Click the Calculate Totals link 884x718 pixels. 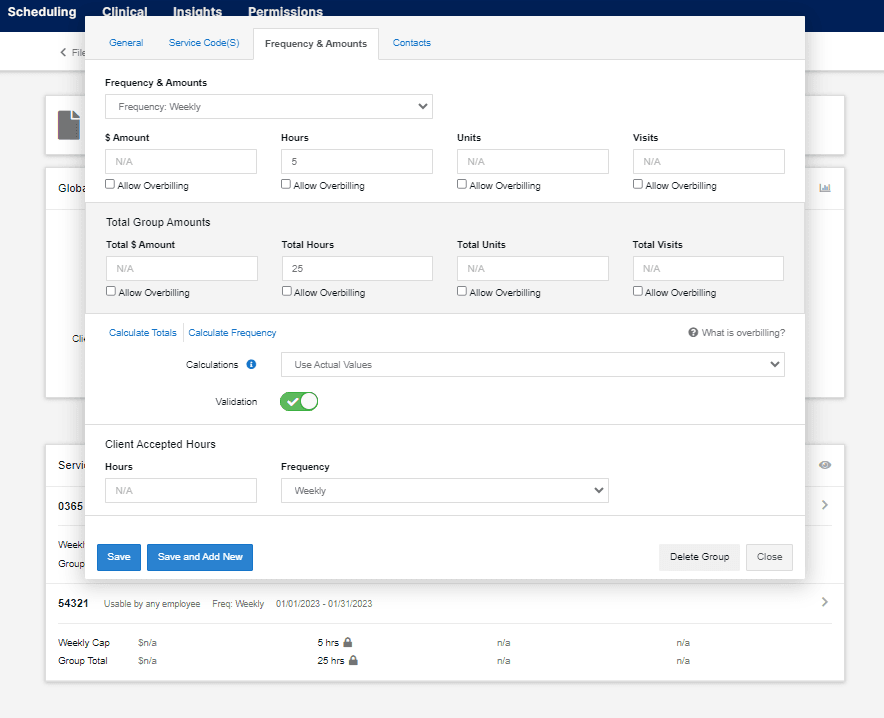pyautogui.click(x=143, y=333)
